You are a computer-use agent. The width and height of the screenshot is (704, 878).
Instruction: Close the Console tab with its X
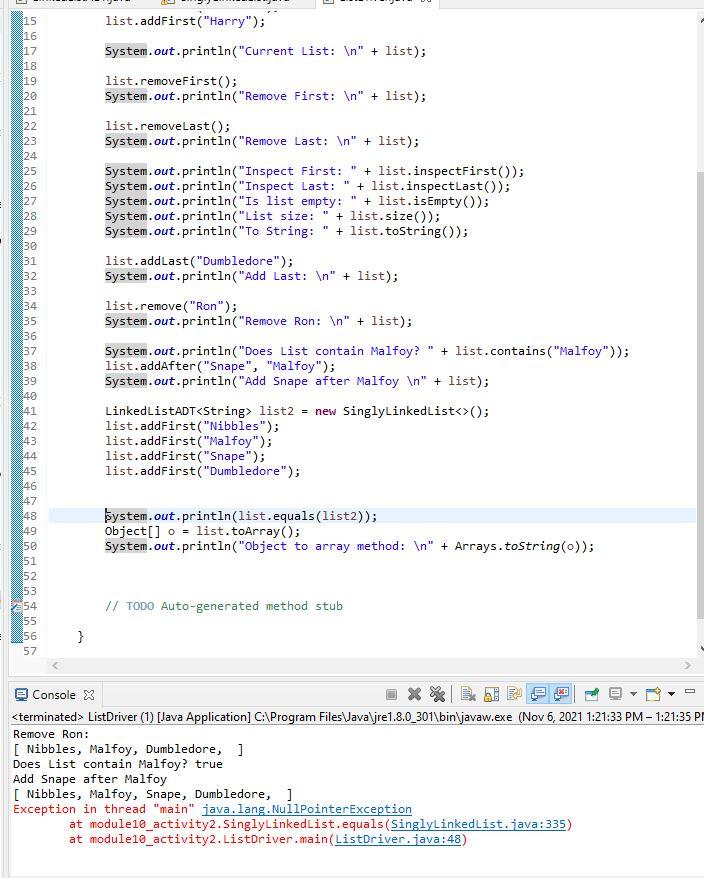[88, 695]
